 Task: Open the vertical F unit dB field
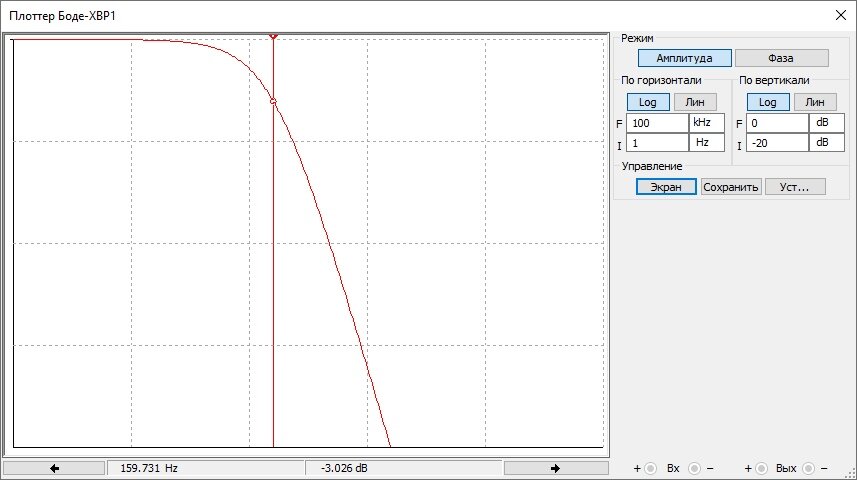[827, 123]
